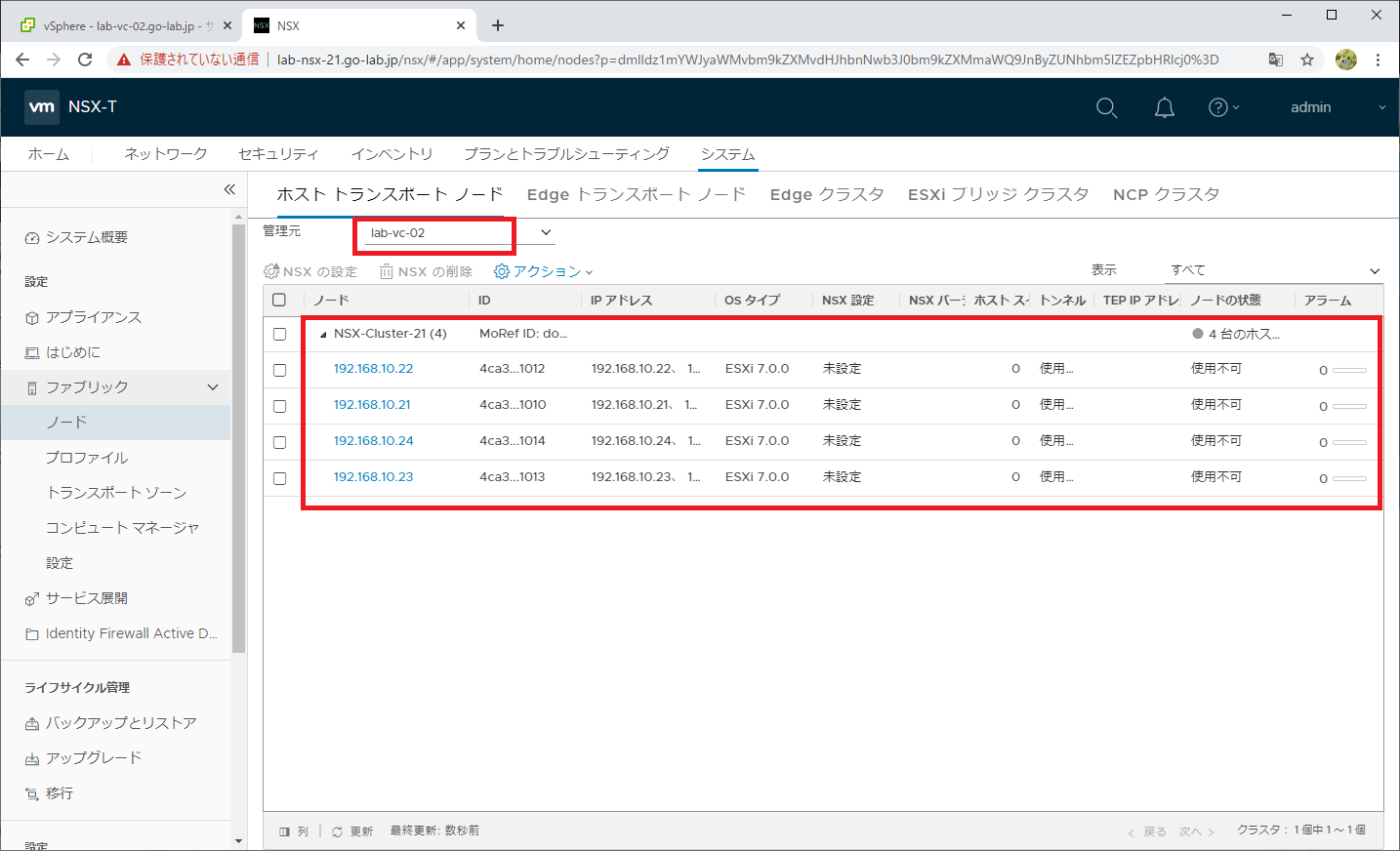The width and height of the screenshot is (1400, 851).
Task: Click the browser address bar URL
Action: tap(748, 60)
